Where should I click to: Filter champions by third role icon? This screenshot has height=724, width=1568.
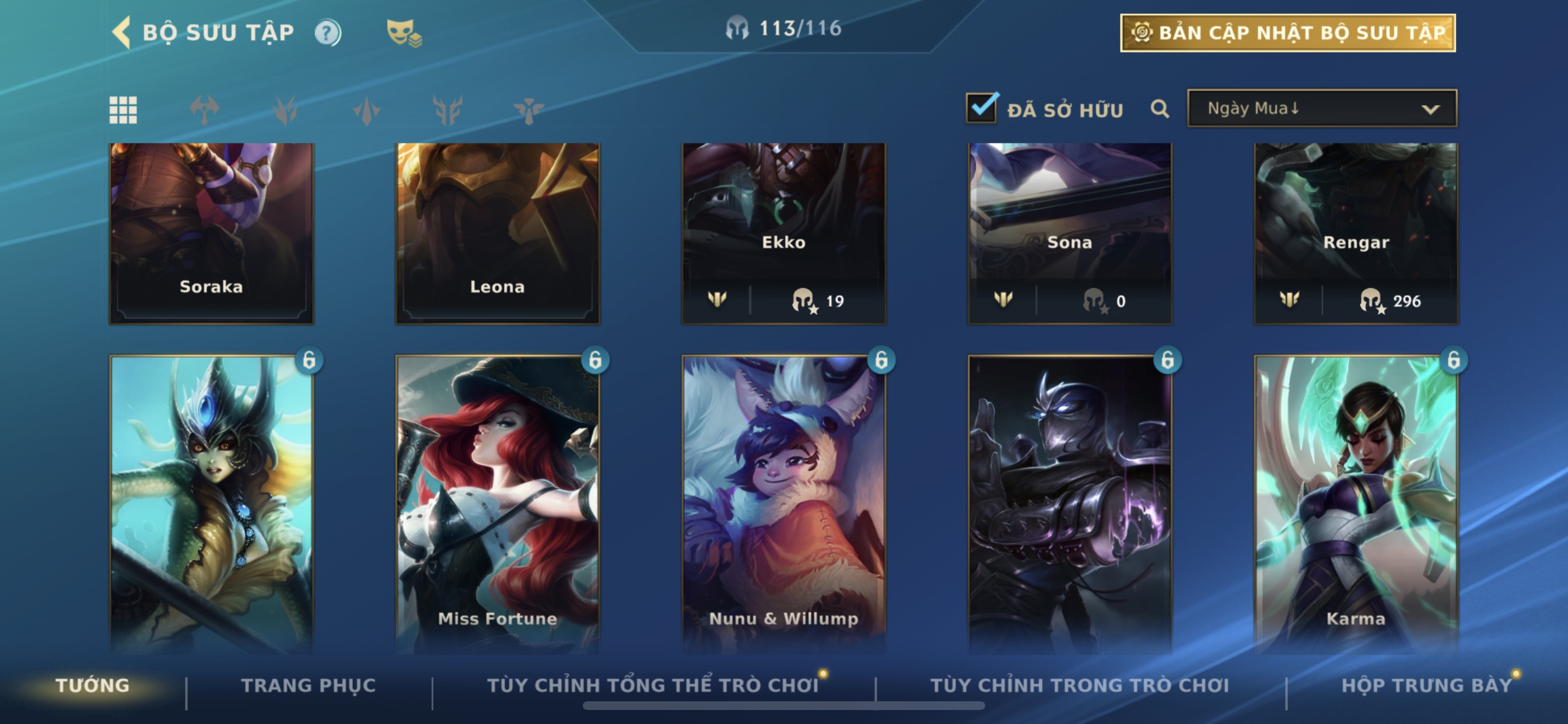click(366, 110)
